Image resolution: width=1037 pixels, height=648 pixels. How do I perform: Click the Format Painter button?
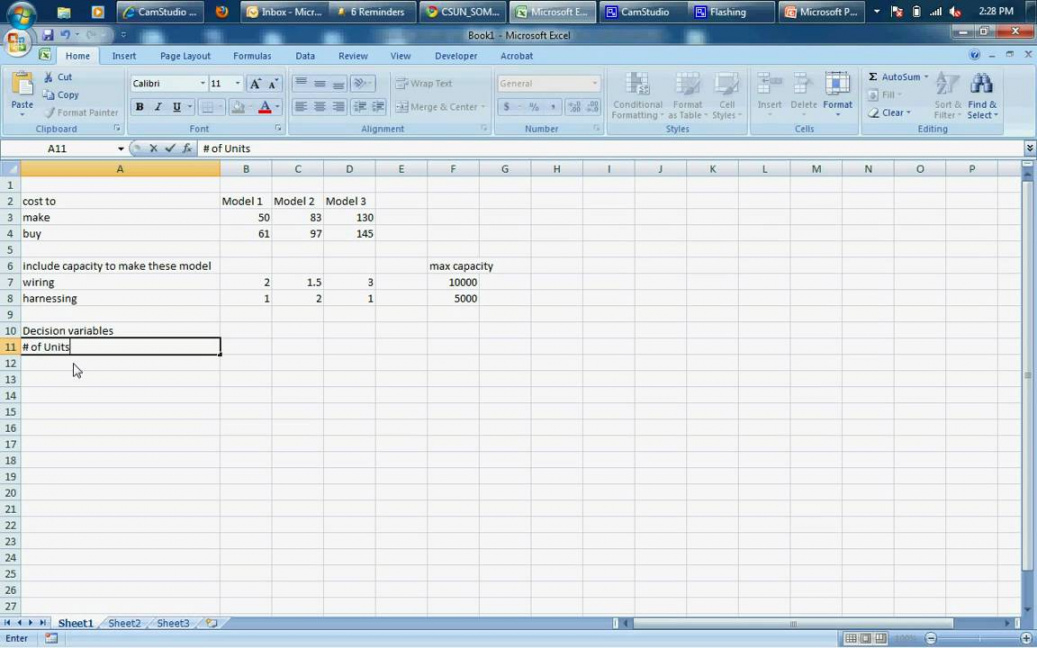[x=81, y=113]
